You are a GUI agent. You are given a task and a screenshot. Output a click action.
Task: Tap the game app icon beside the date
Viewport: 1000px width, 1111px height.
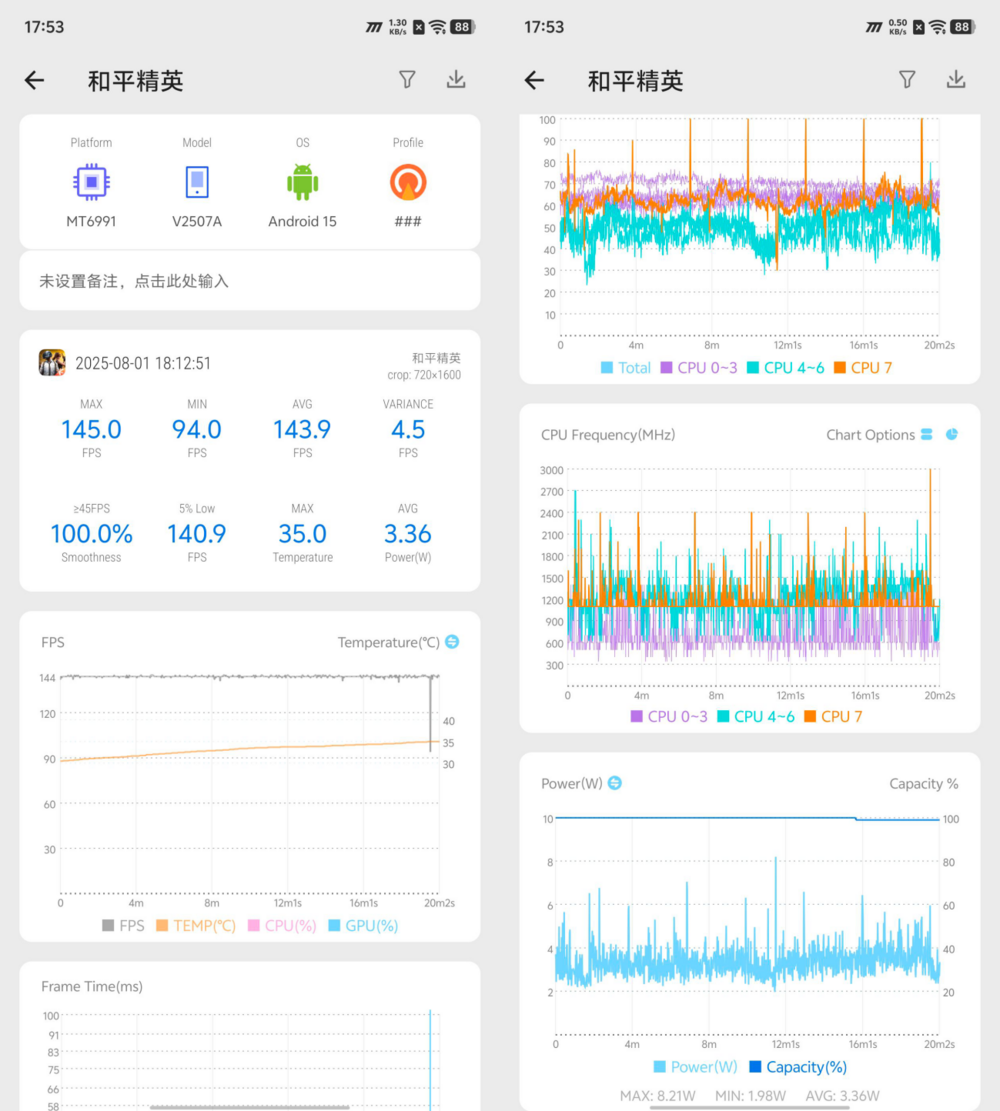[52, 363]
